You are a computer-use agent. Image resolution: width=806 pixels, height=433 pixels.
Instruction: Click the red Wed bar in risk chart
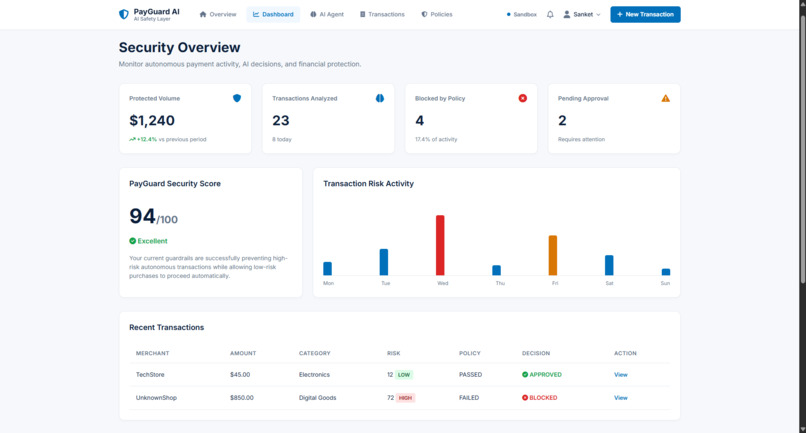(x=440, y=245)
